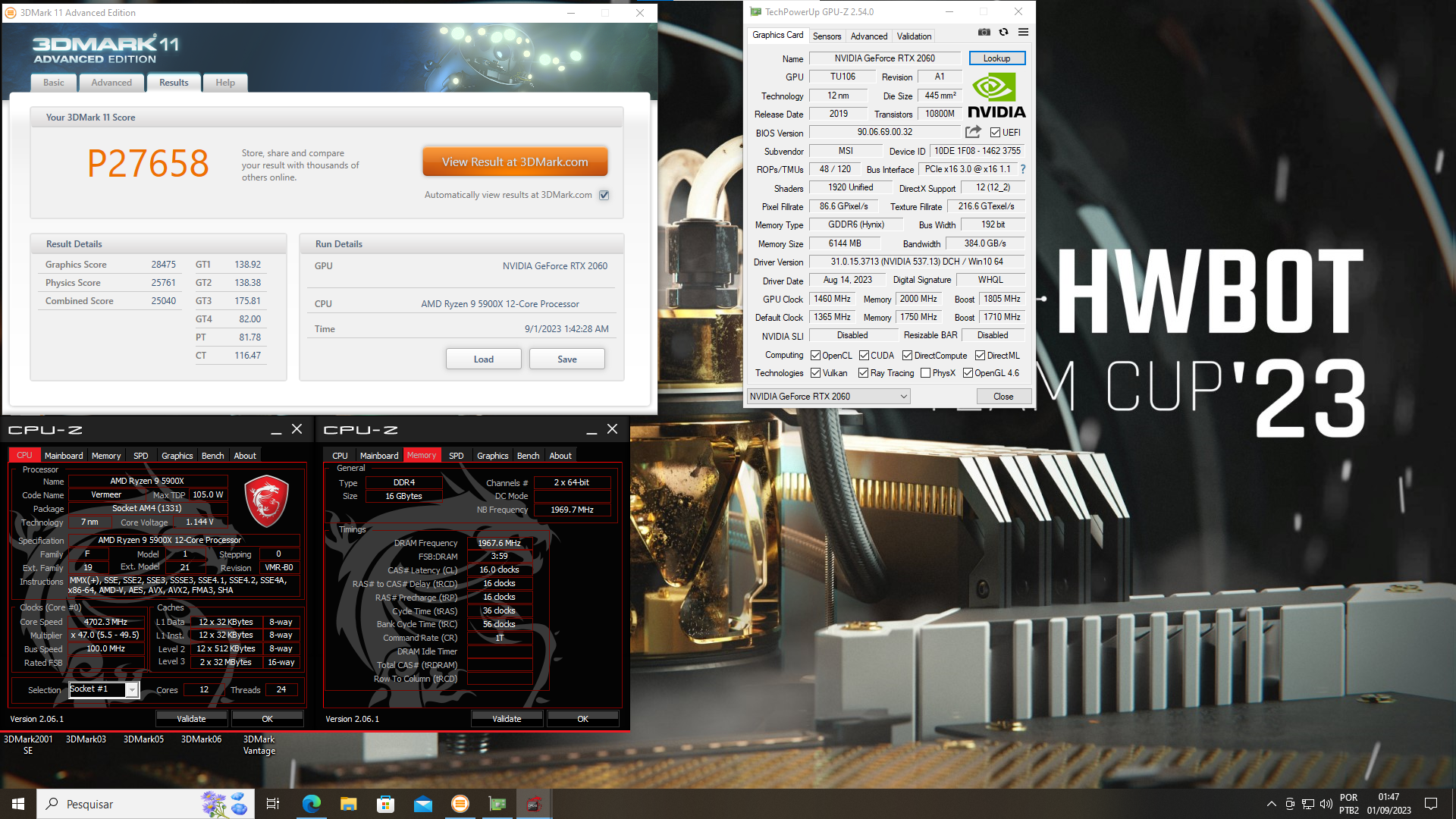The width and height of the screenshot is (1456, 819).
Task: Open the GPU-Z hamburger menu
Action: 1023,32
